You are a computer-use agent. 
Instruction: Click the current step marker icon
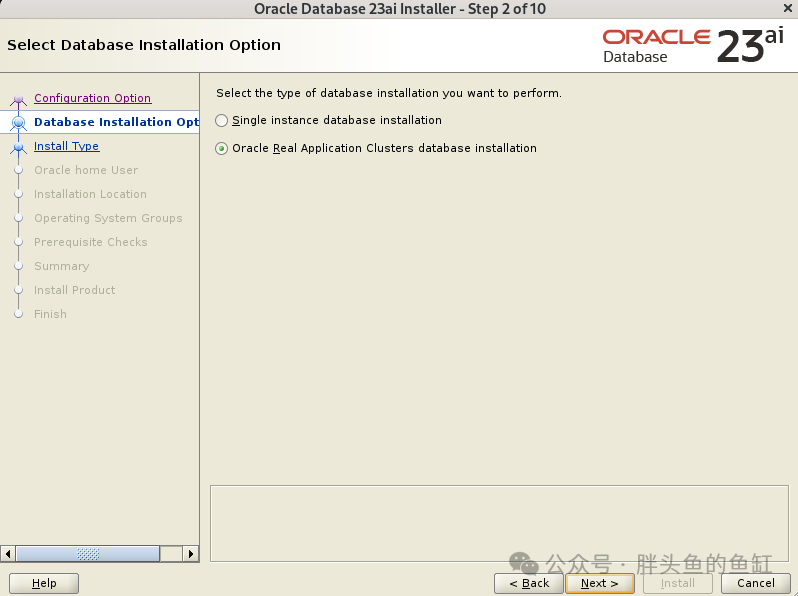pos(19,123)
